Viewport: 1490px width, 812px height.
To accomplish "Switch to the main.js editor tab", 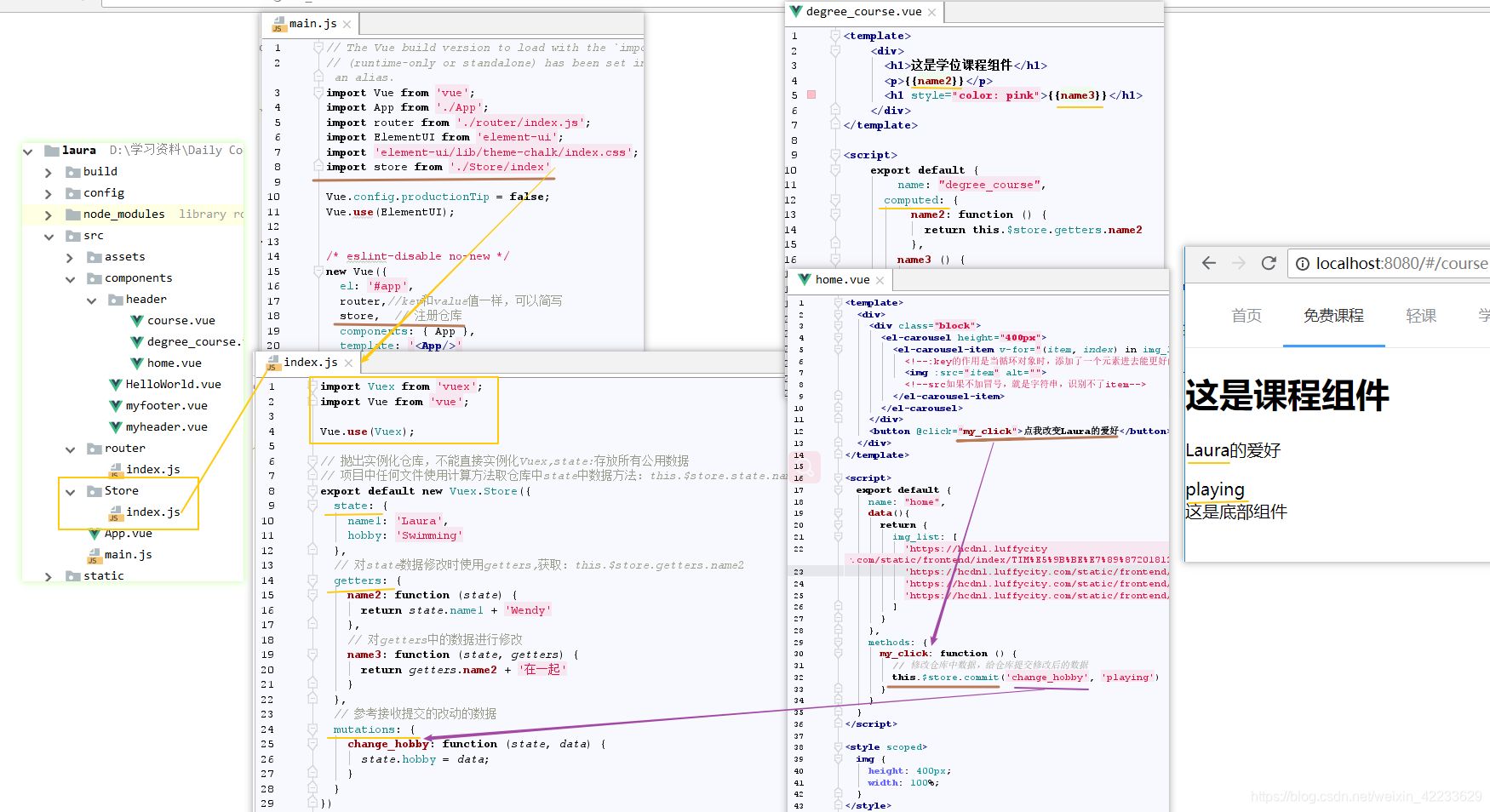I will 312,24.
